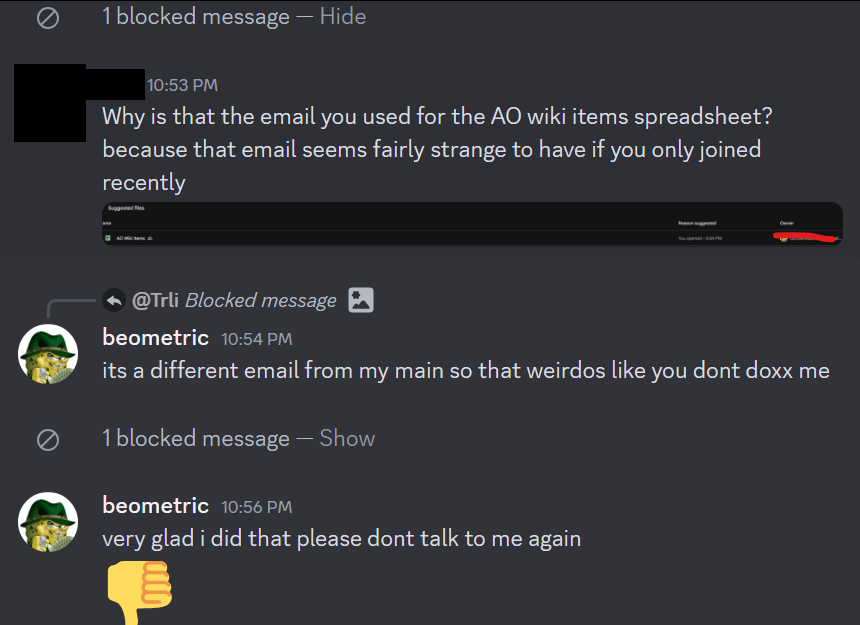Click the 10:56 PM timestamp
Viewport: 860px width, 625px height.
tap(256, 507)
